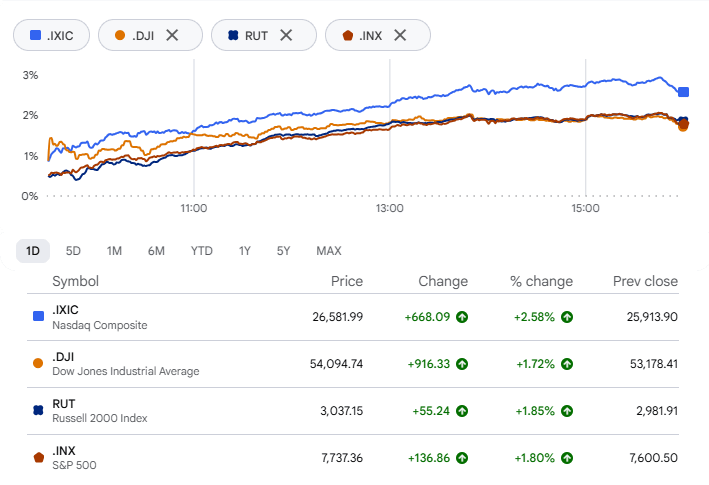Click the previous close 53,178.41

654,364
